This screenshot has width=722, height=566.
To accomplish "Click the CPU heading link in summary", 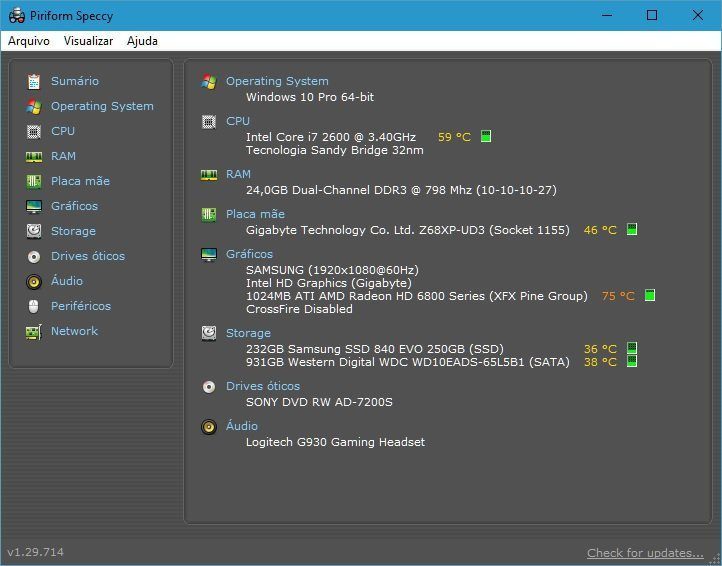I will (238, 121).
